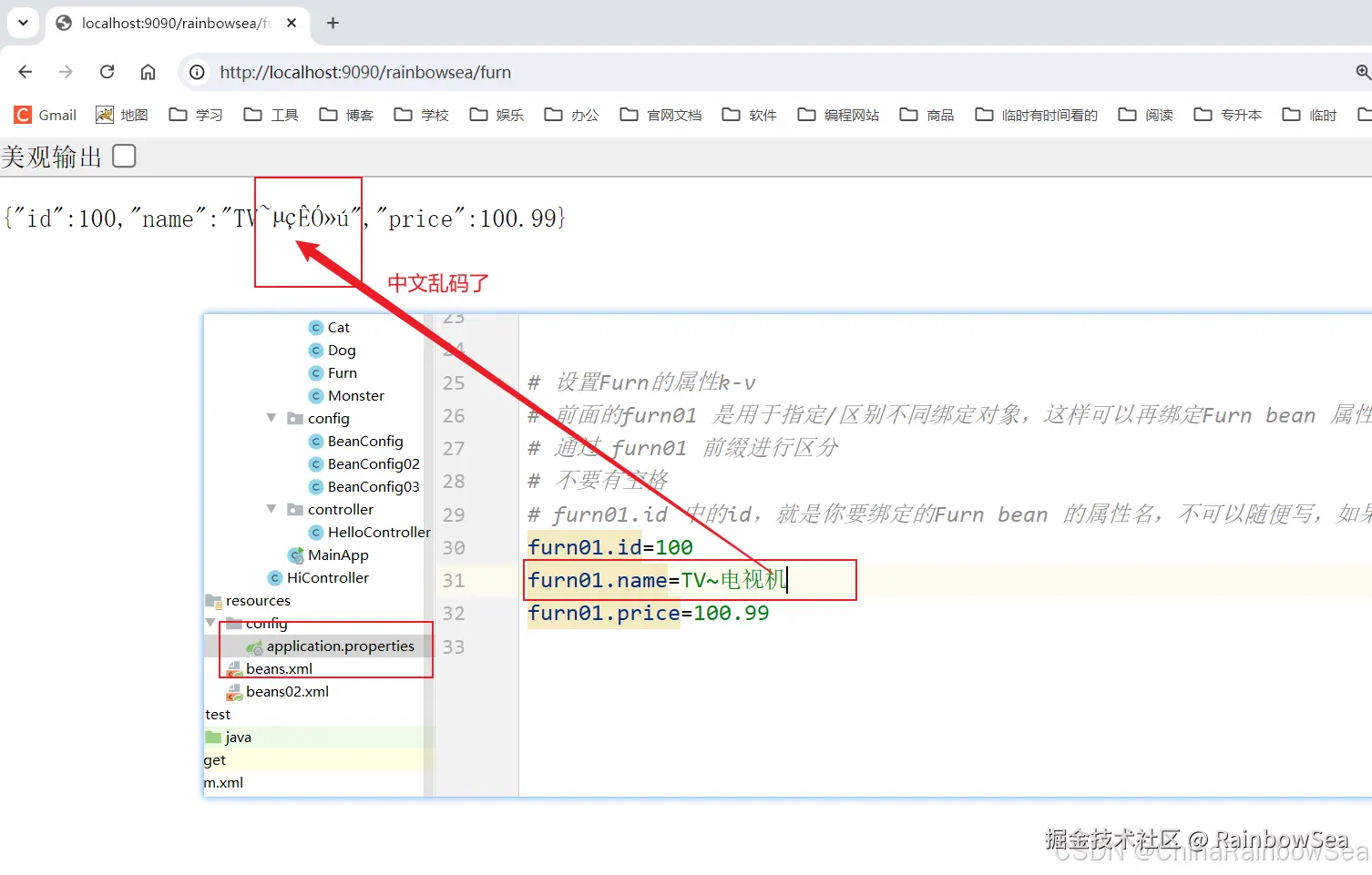Click the JSON output text with price 100.99
Viewport: 1372px width, 875px height.
[285, 219]
